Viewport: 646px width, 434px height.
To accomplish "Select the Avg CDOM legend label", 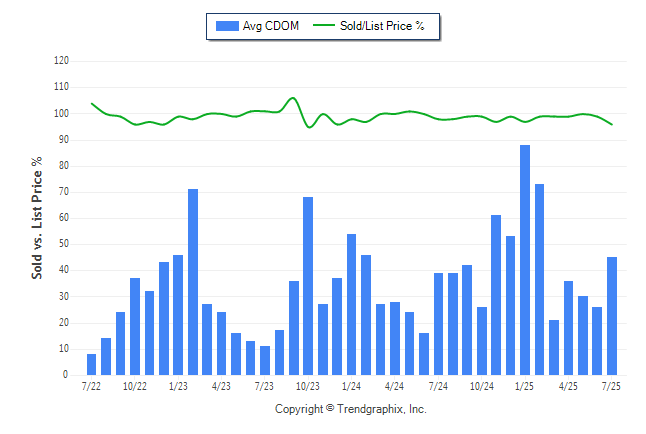I will 271,26.
